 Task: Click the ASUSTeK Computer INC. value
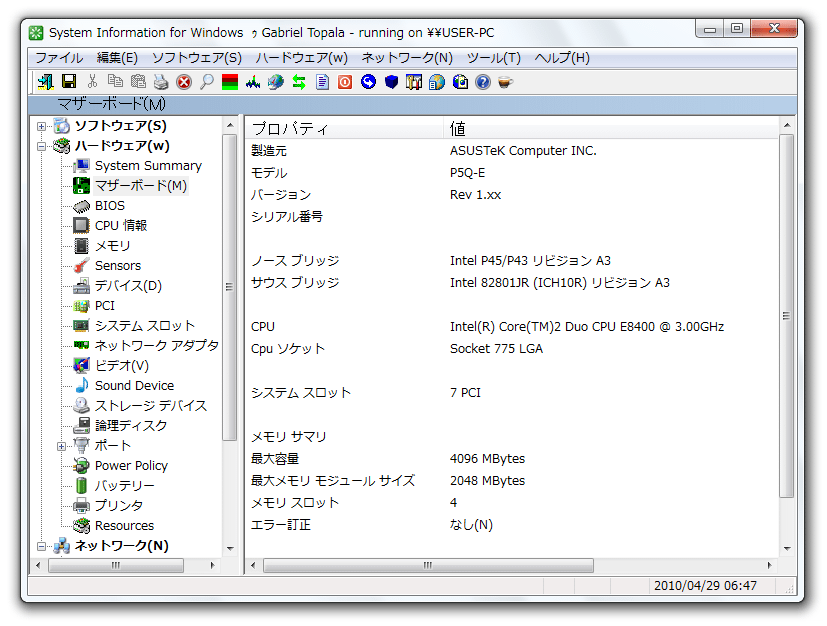(523, 151)
